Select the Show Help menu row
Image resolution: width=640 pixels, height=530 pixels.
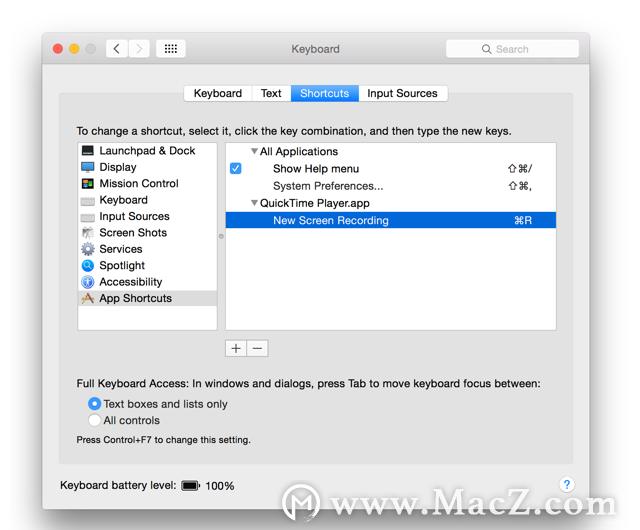point(391,169)
